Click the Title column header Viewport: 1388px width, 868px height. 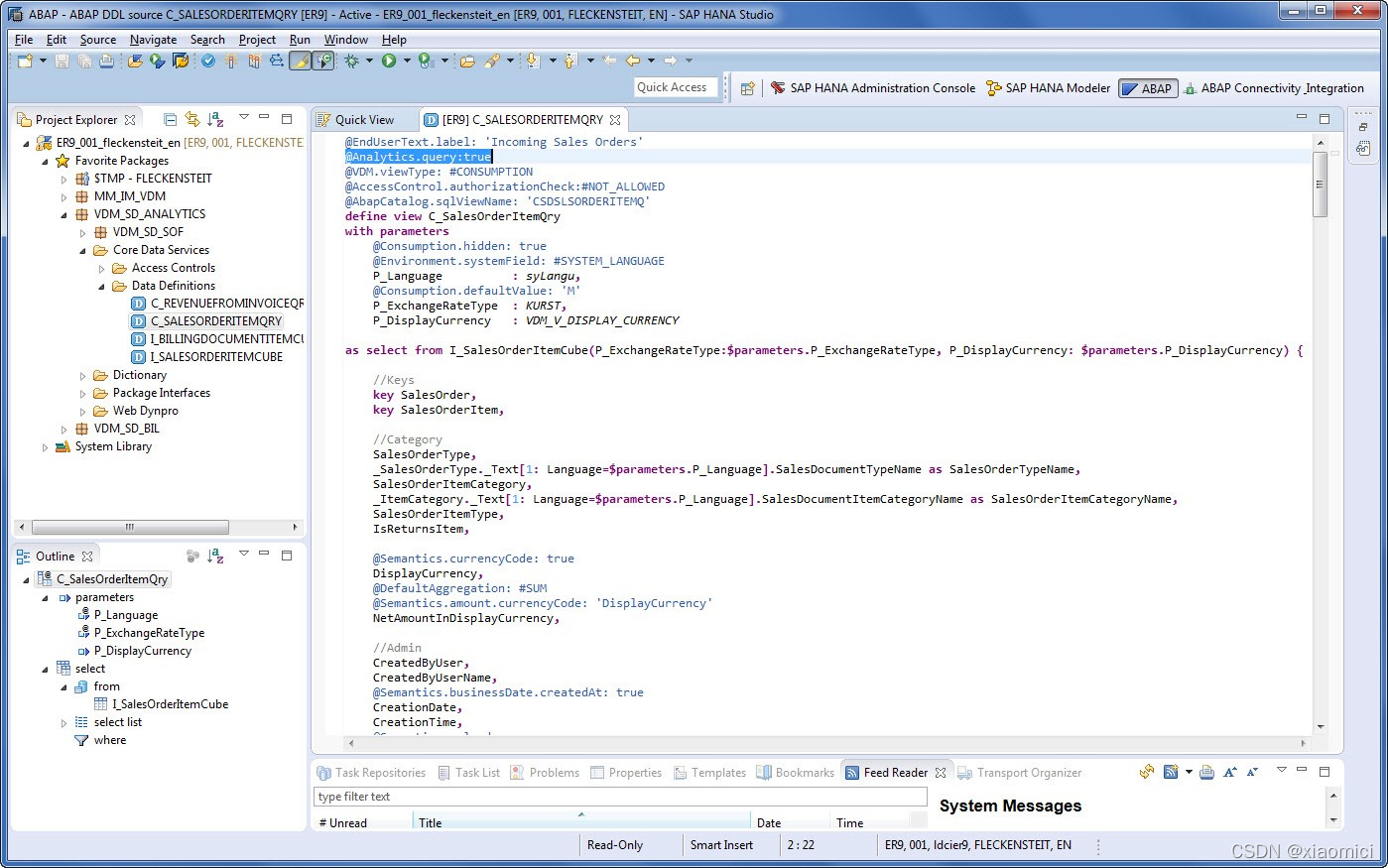(x=580, y=822)
